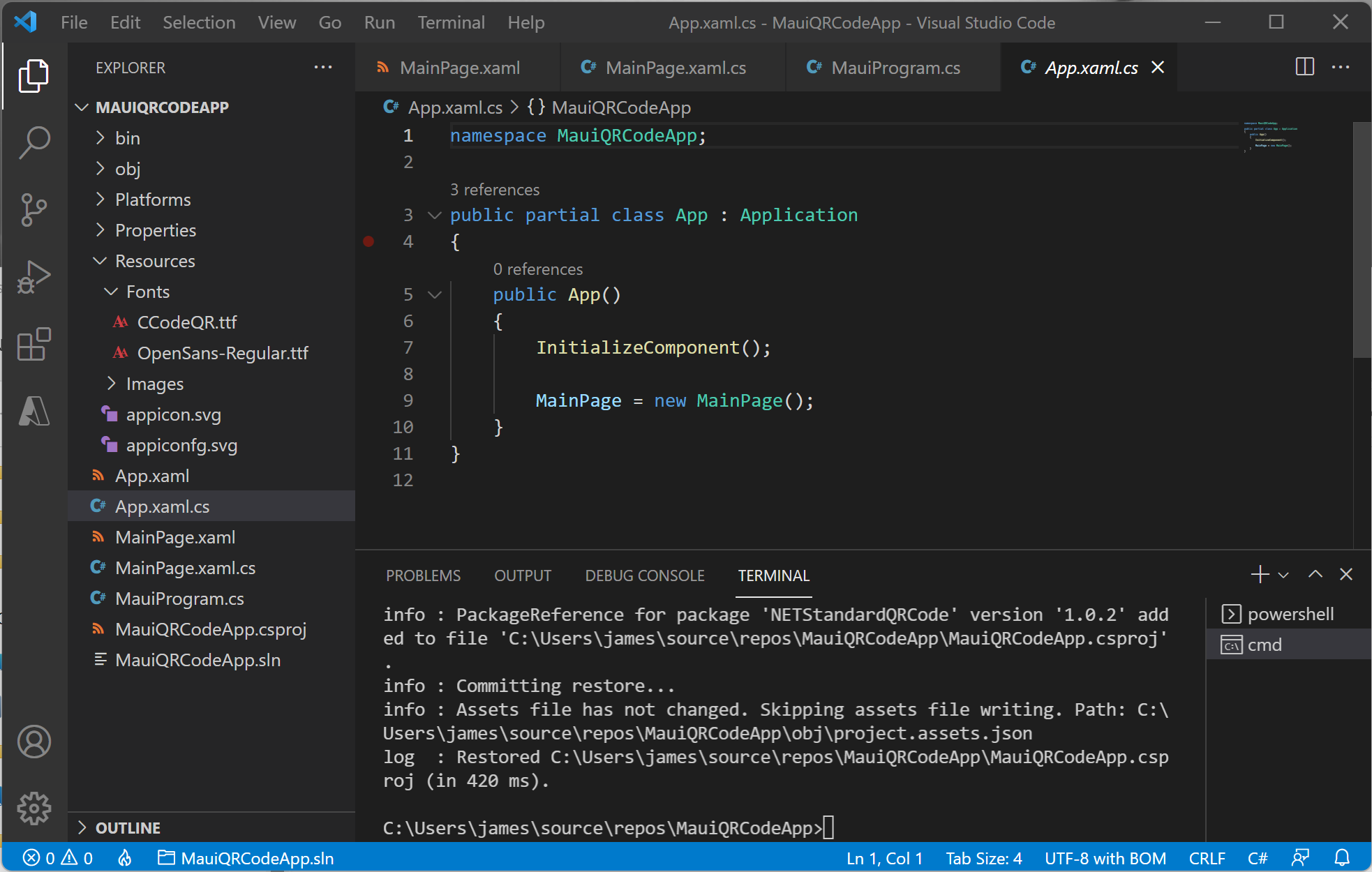The width and height of the screenshot is (1372, 872).
Task: Select the powershell terminal instance
Action: click(x=1288, y=614)
